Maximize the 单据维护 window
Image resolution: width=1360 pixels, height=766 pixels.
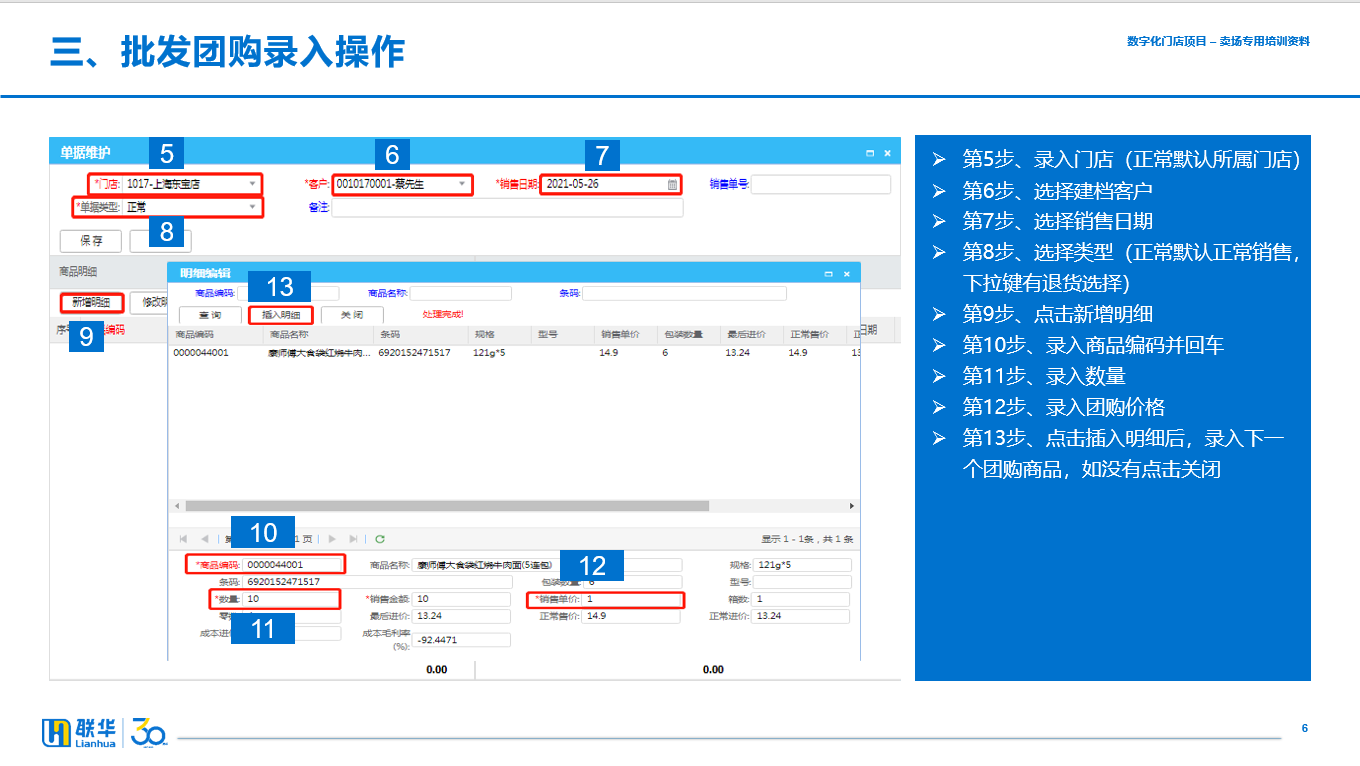(x=870, y=153)
